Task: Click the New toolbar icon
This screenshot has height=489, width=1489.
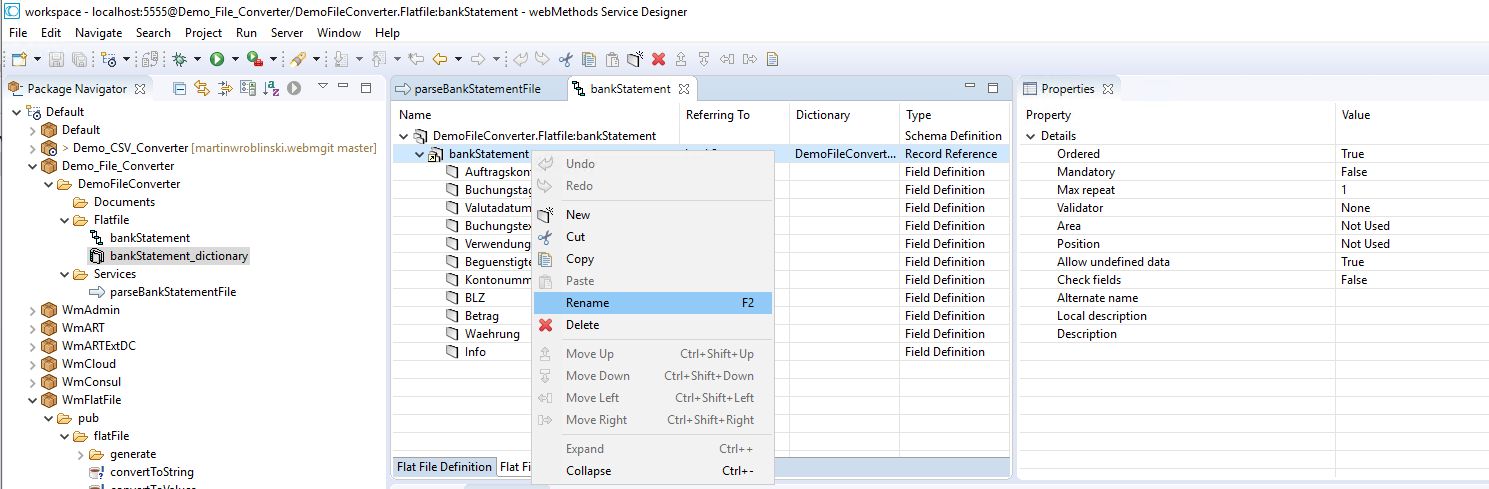Action: click(18, 59)
